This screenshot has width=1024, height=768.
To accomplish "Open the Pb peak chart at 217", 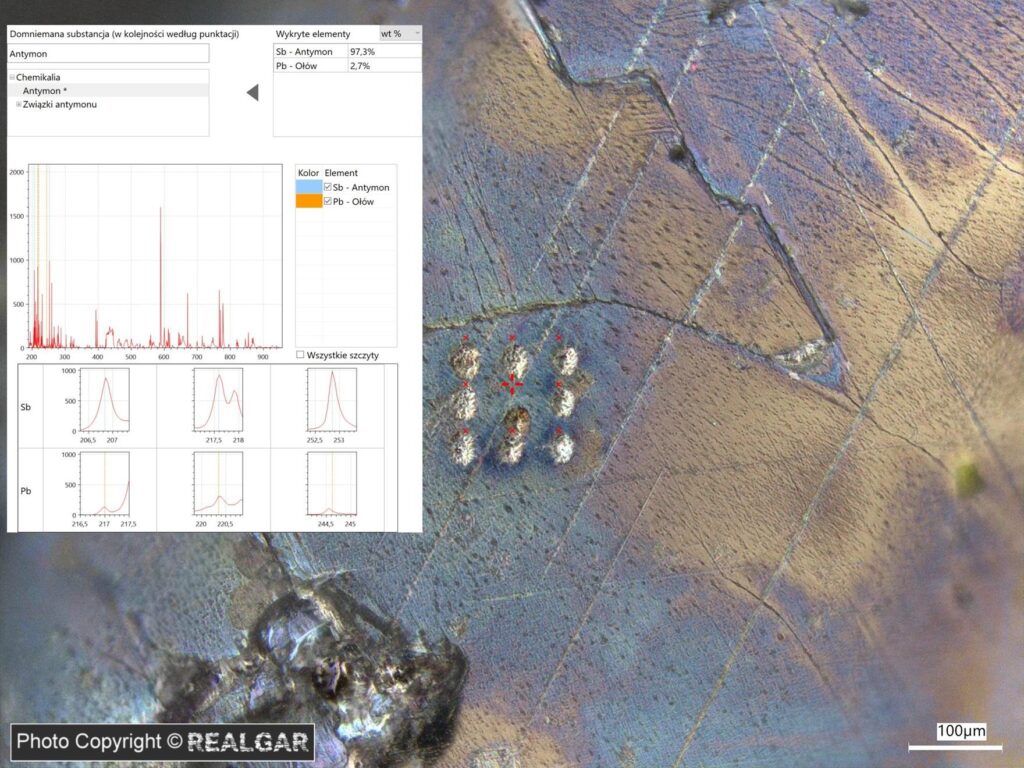I will pos(104,484).
